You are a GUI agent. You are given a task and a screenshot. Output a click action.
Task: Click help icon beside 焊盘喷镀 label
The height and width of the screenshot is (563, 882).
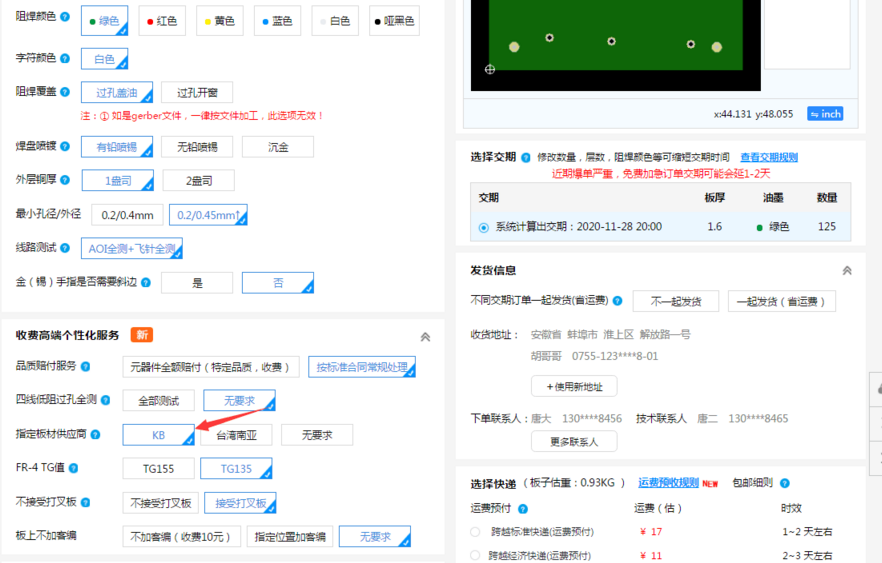[x=66, y=146]
